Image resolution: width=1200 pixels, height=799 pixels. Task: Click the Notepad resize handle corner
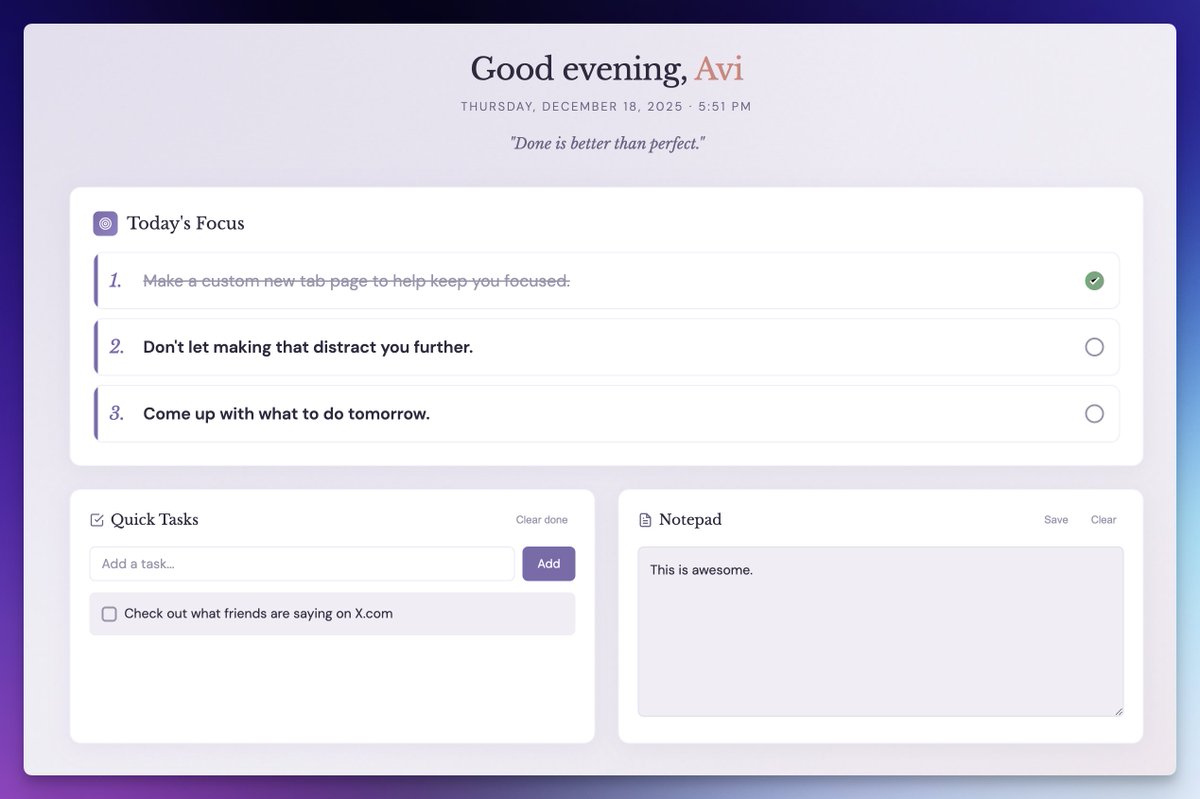point(1118,711)
